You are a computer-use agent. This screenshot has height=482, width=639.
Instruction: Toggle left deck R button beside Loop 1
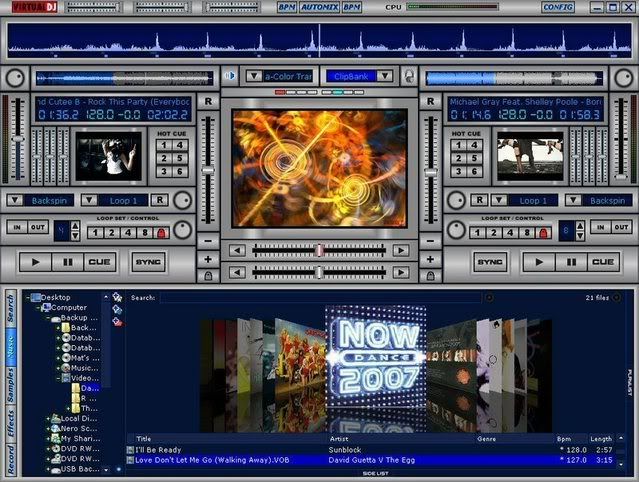(159, 200)
